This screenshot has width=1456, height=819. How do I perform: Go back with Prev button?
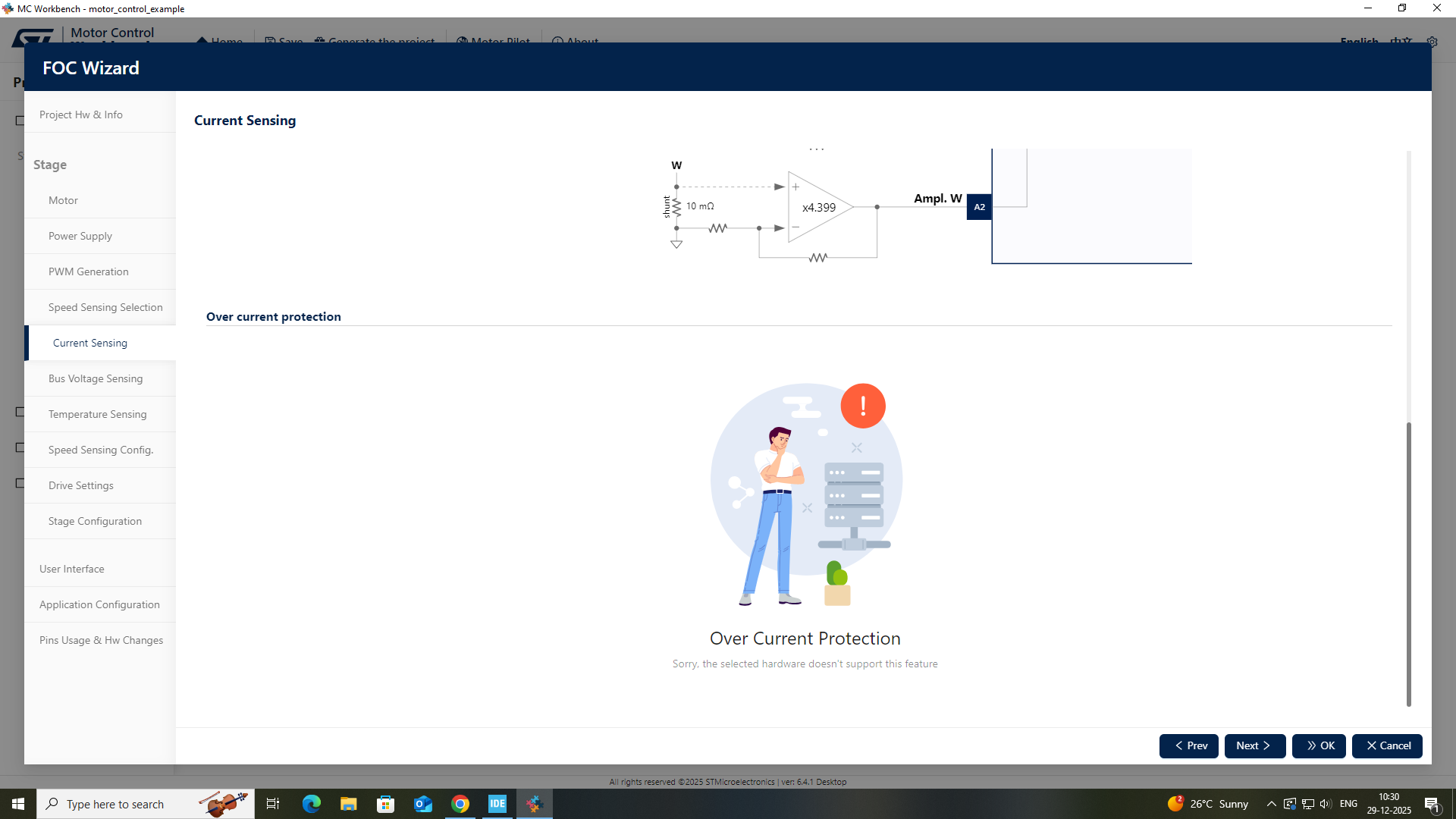[1188, 746]
